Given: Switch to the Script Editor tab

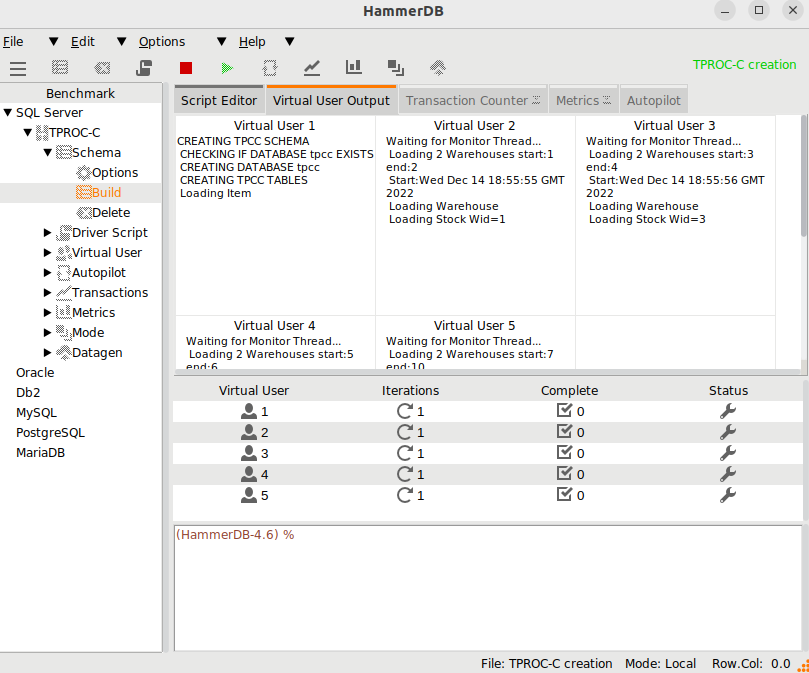Looking at the screenshot, I should (x=219, y=100).
